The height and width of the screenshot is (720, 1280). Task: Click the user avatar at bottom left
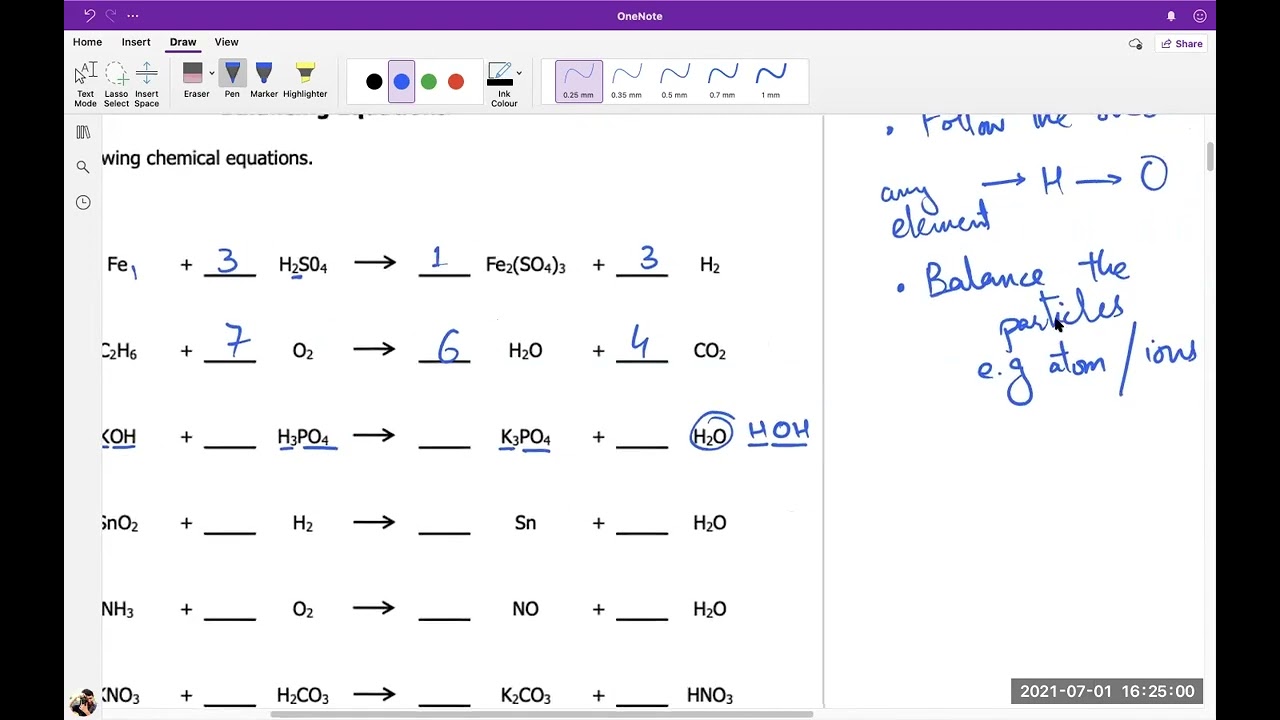pyautogui.click(x=84, y=703)
